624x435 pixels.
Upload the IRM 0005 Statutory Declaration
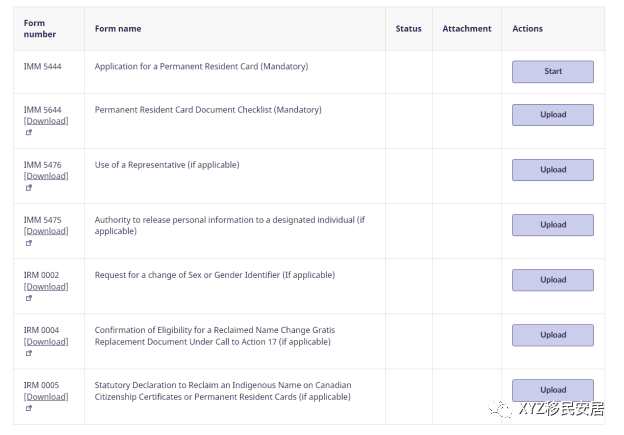(552, 390)
